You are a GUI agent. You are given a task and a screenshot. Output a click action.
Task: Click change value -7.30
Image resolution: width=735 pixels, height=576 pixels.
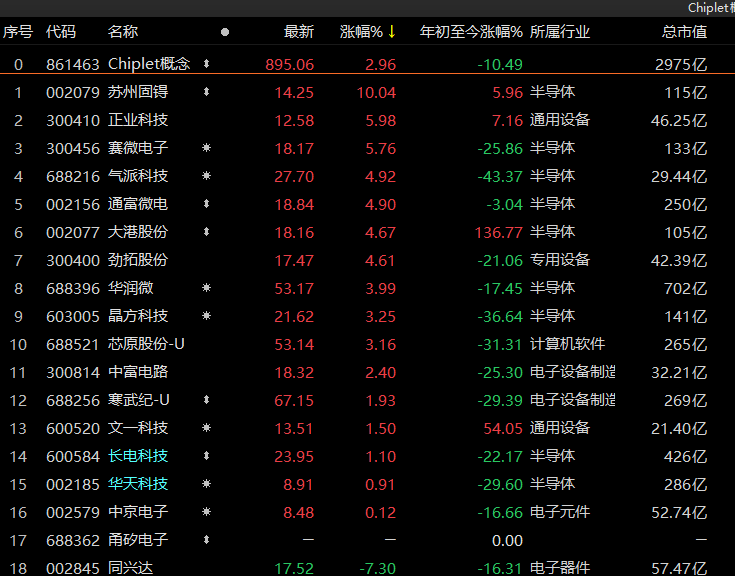[x=378, y=568]
